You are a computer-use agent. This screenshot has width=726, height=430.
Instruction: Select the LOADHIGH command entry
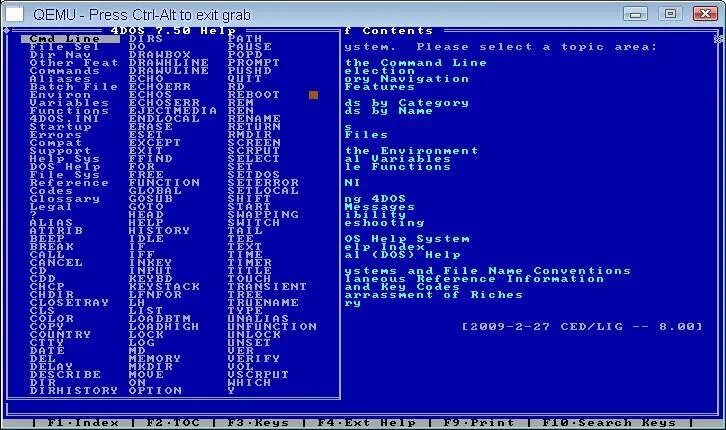pos(164,327)
